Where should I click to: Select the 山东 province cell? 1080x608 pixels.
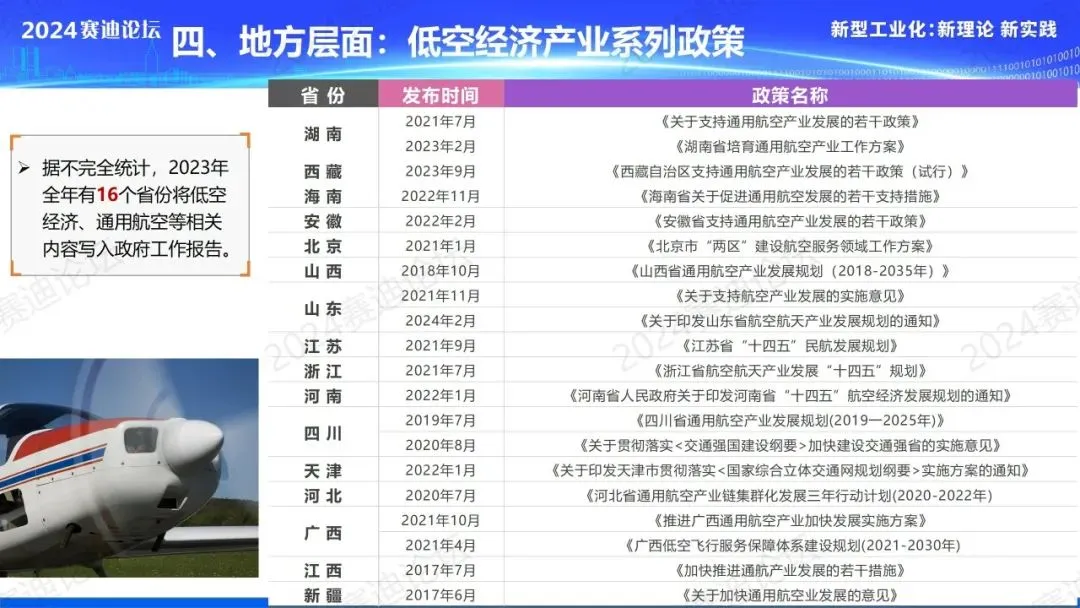point(323,308)
